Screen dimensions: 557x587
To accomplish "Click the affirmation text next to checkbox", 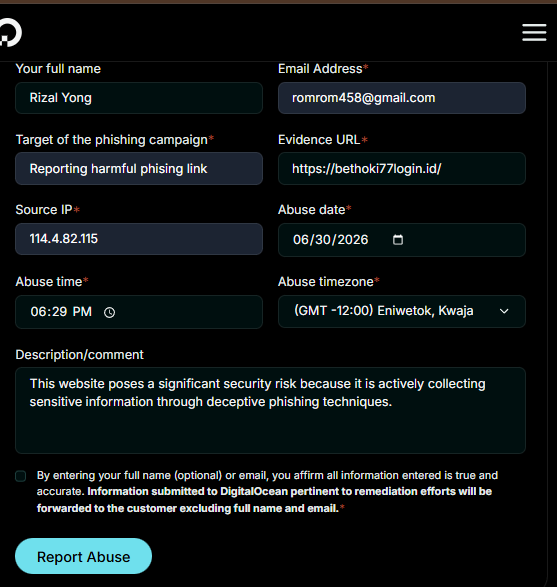I will click(x=267, y=492).
